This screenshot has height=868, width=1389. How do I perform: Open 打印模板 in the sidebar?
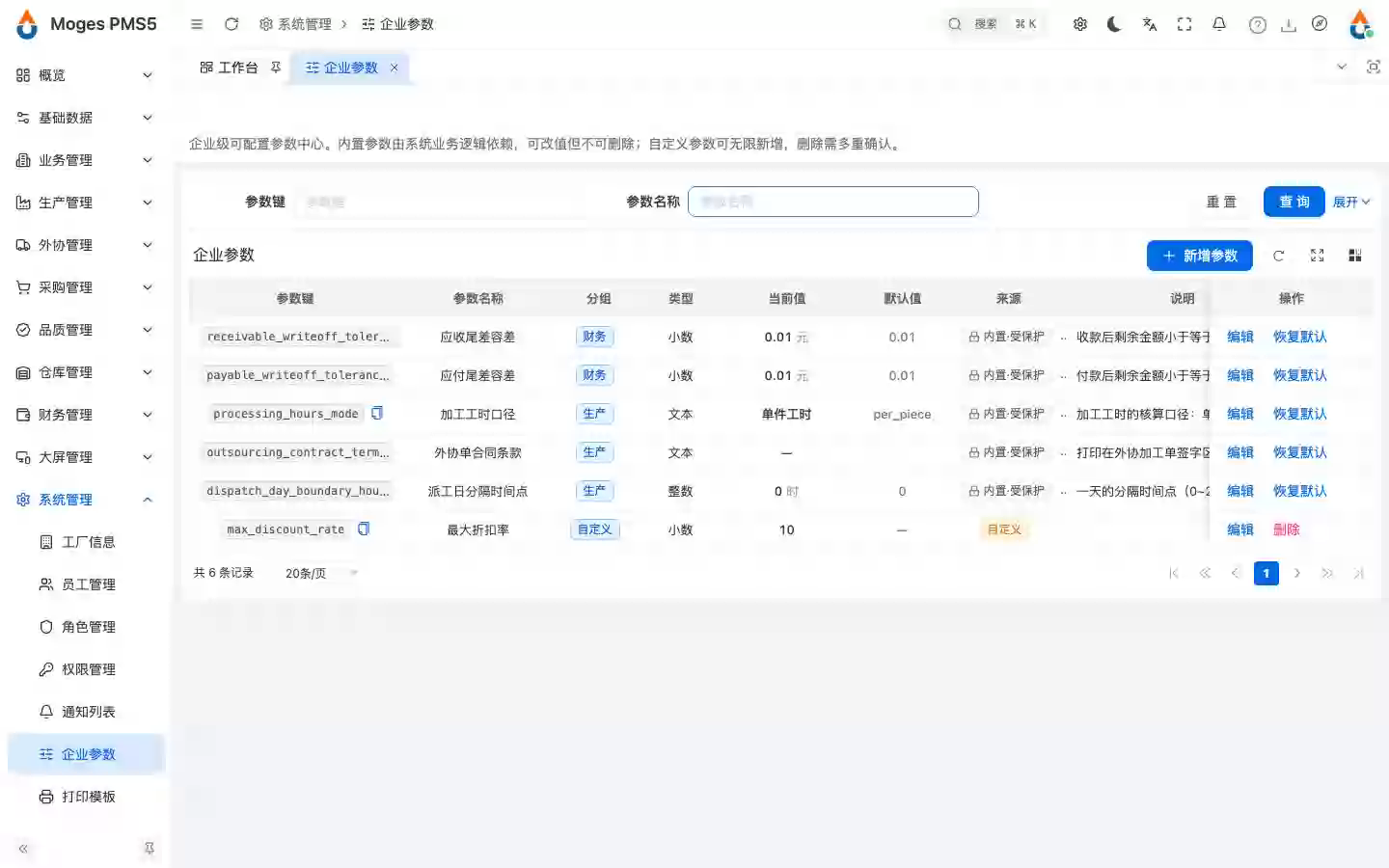pos(87,797)
